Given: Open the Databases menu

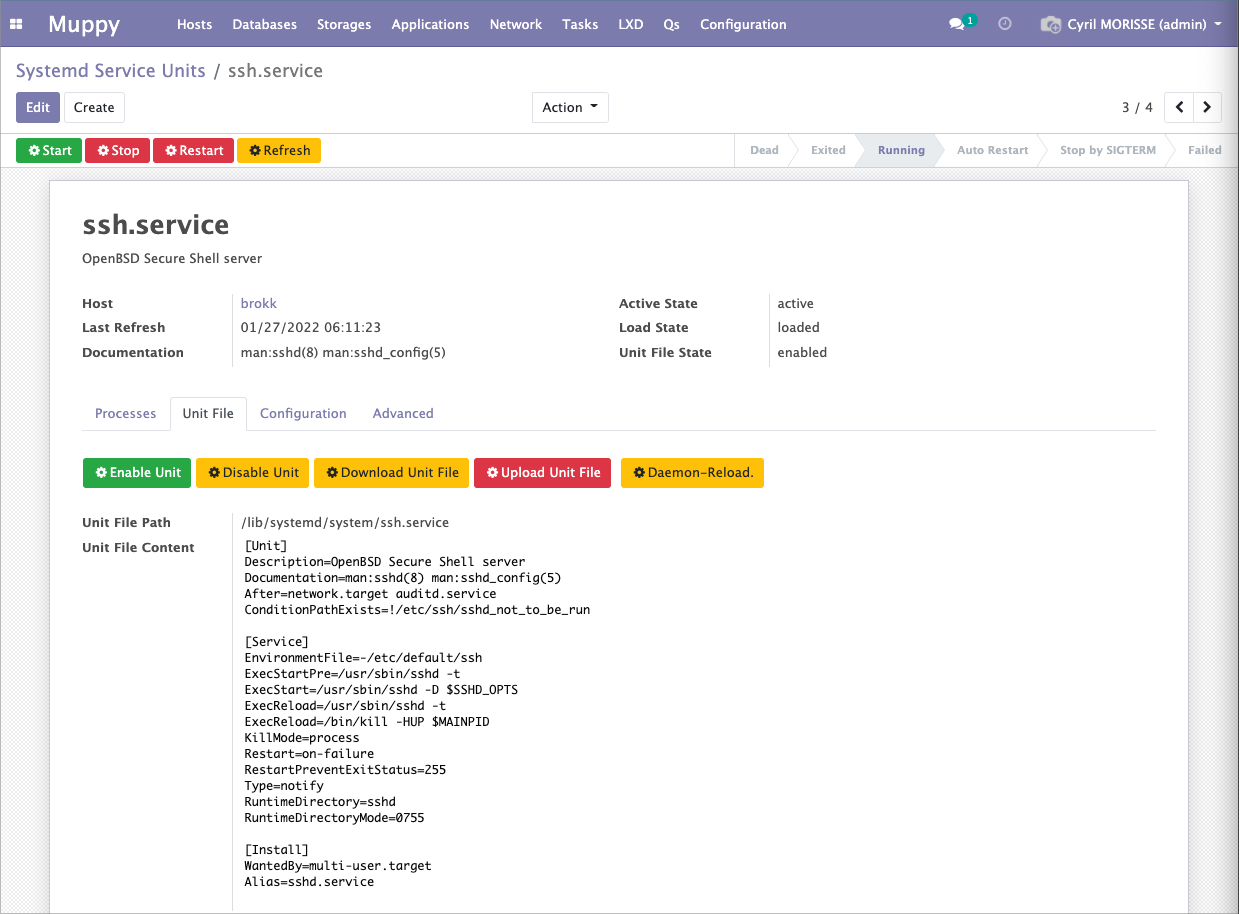Looking at the screenshot, I should 264,24.
